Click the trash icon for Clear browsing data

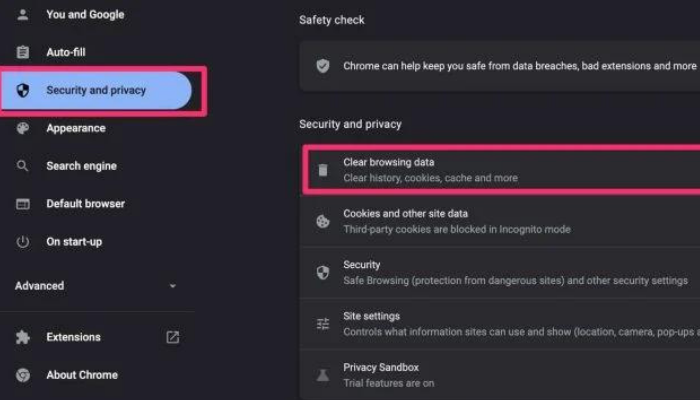pyautogui.click(x=323, y=170)
